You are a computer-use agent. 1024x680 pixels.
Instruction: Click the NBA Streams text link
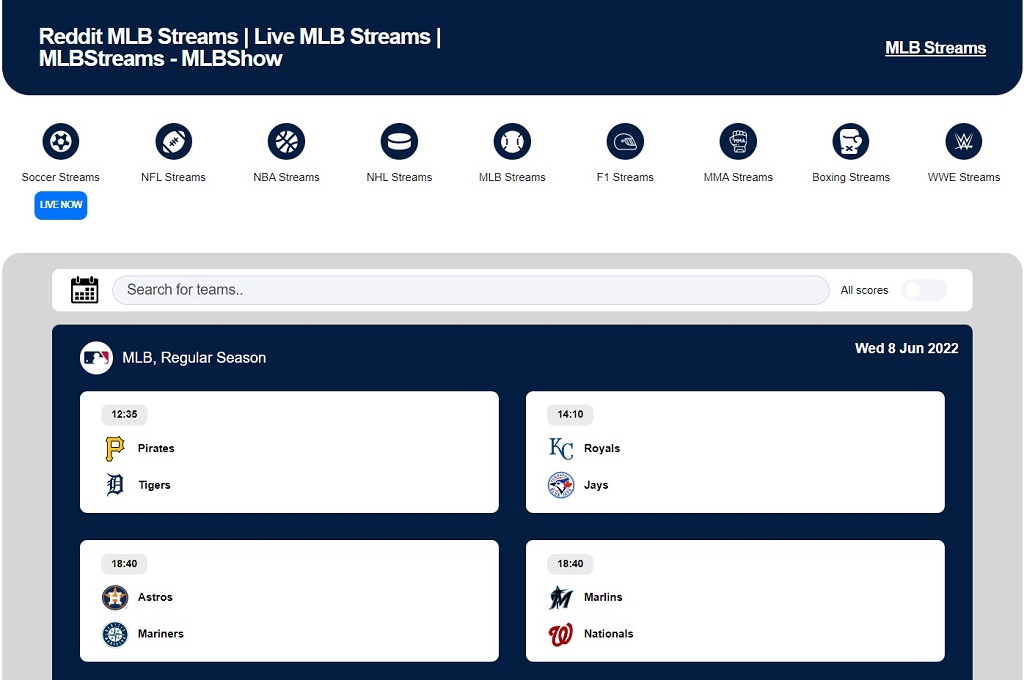287,177
